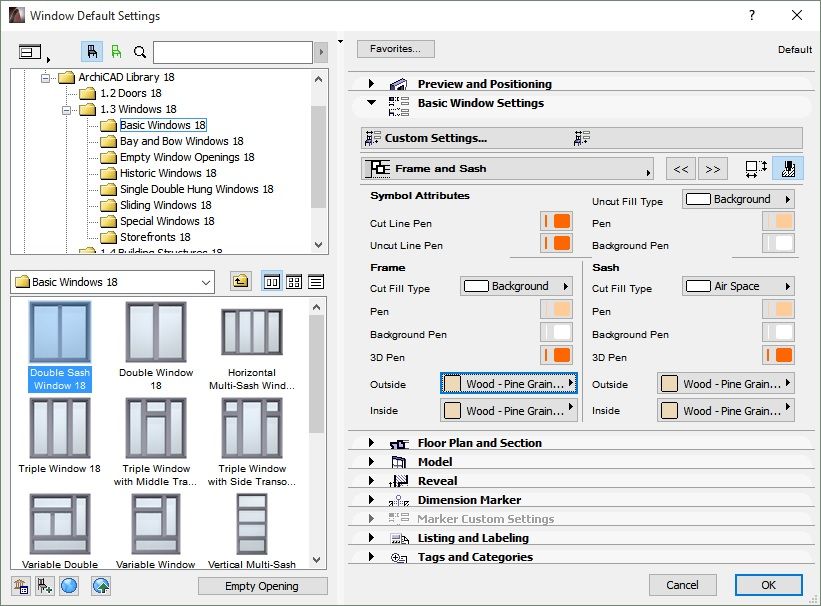Click the upload object green arrow icon
821x606 pixels.
tap(99, 588)
